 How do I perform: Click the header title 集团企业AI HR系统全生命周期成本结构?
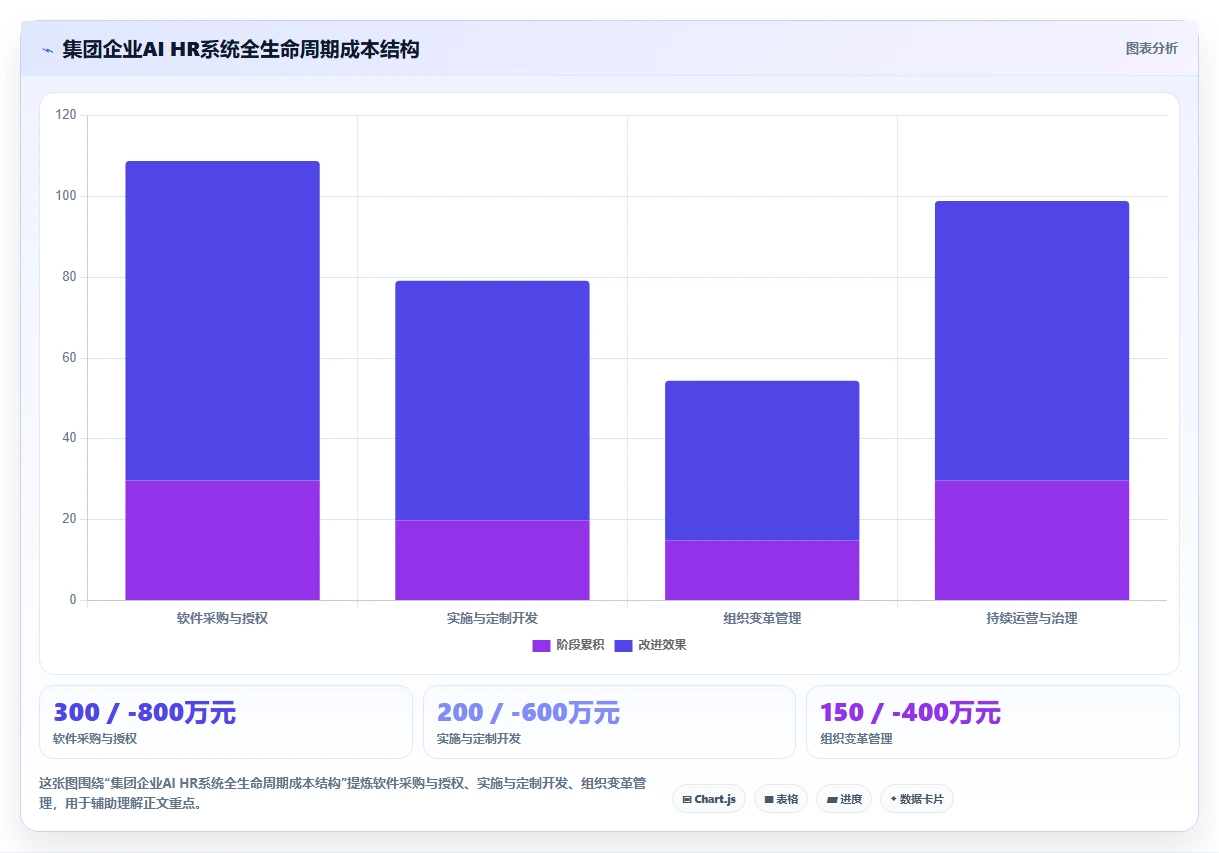(240, 49)
